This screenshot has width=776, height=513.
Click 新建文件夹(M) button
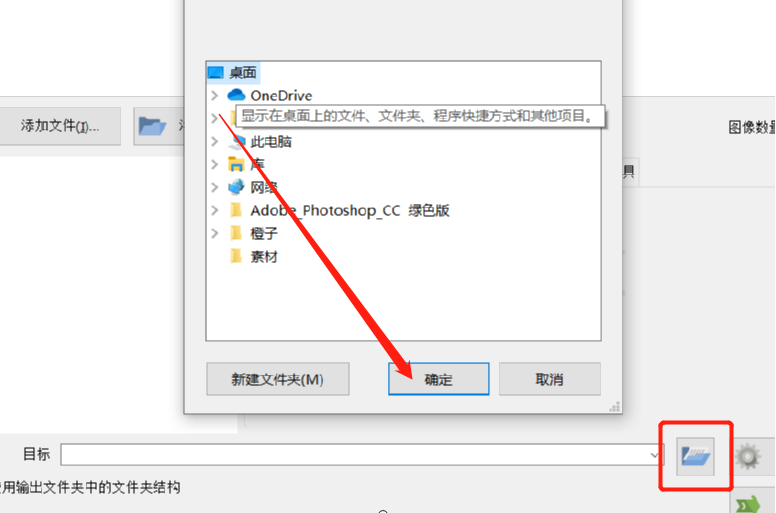278,379
